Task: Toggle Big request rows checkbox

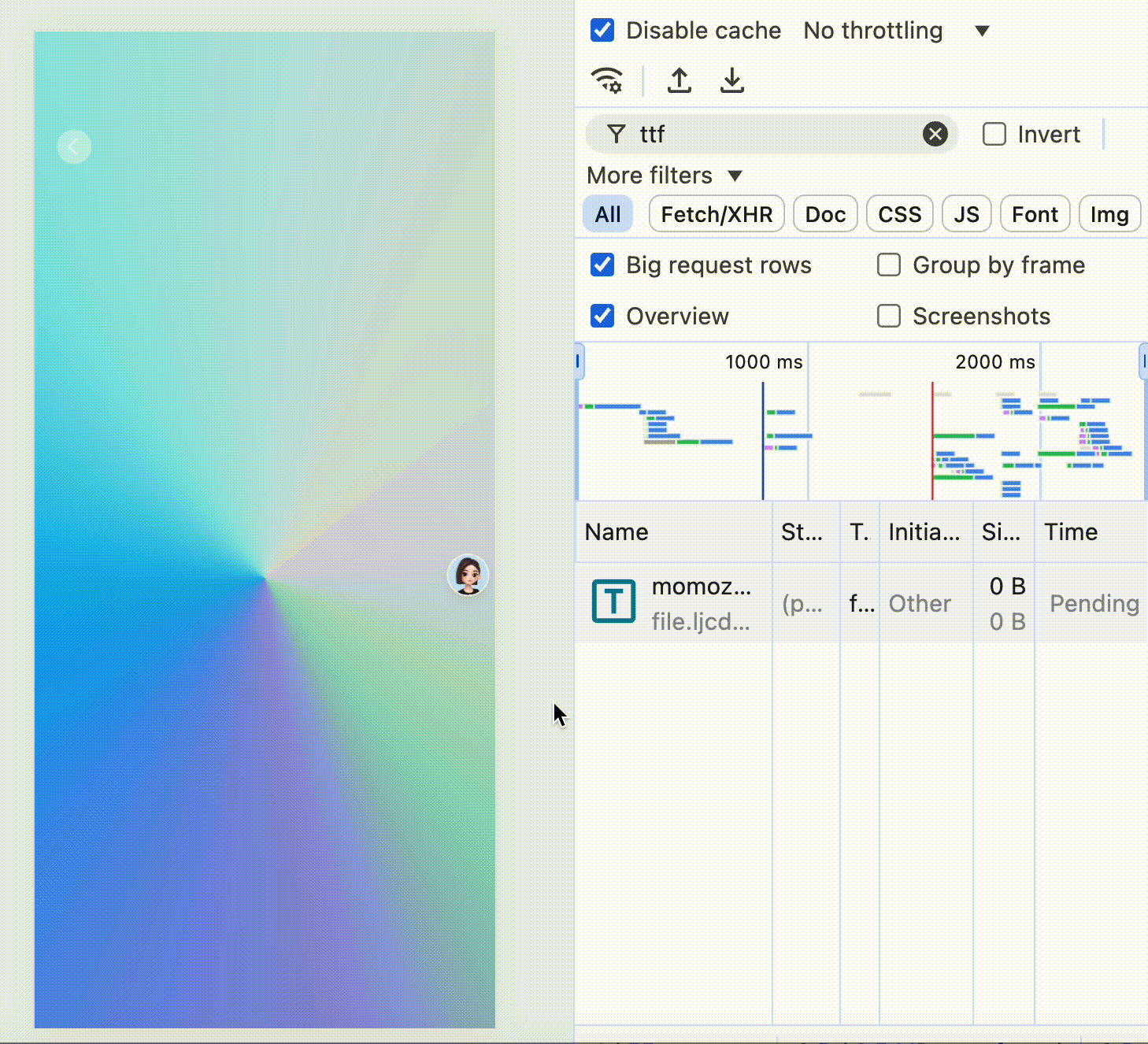Action: pyautogui.click(x=602, y=265)
